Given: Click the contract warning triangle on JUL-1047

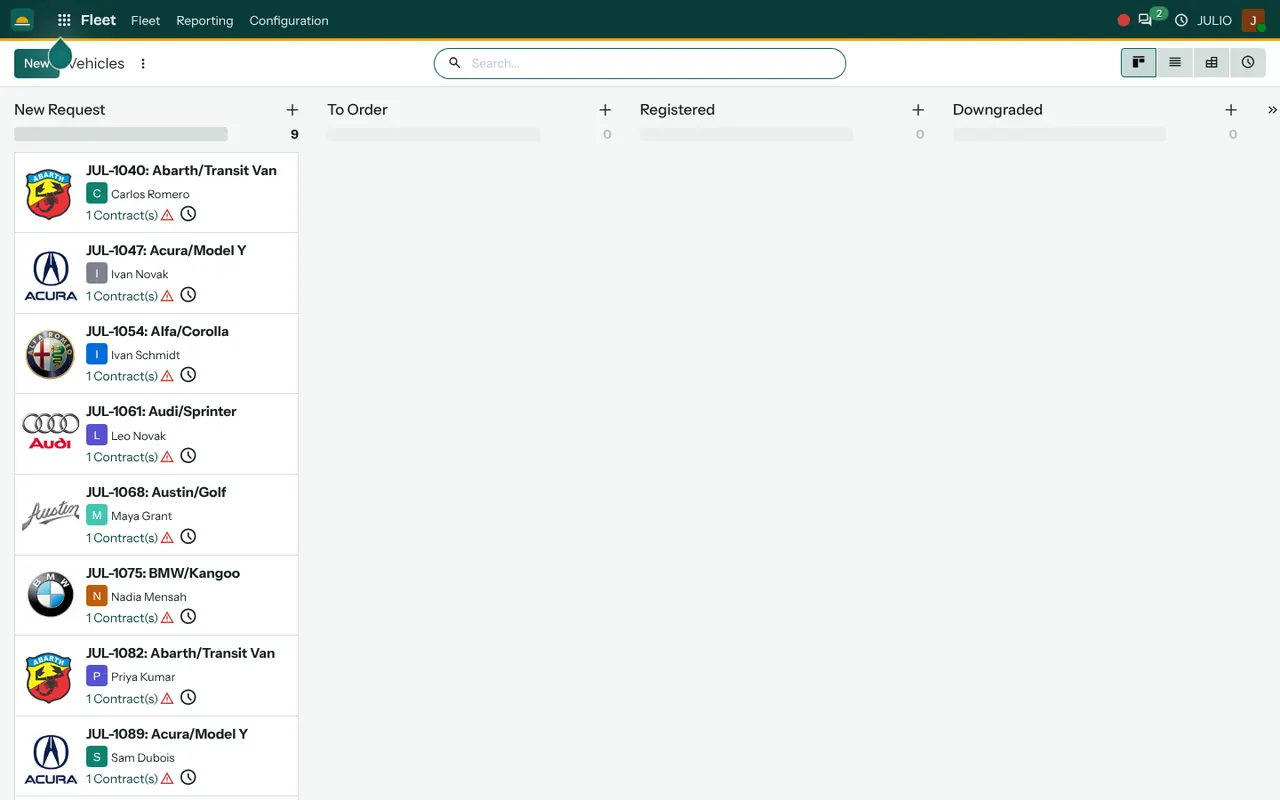Looking at the screenshot, I should [x=168, y=296].
